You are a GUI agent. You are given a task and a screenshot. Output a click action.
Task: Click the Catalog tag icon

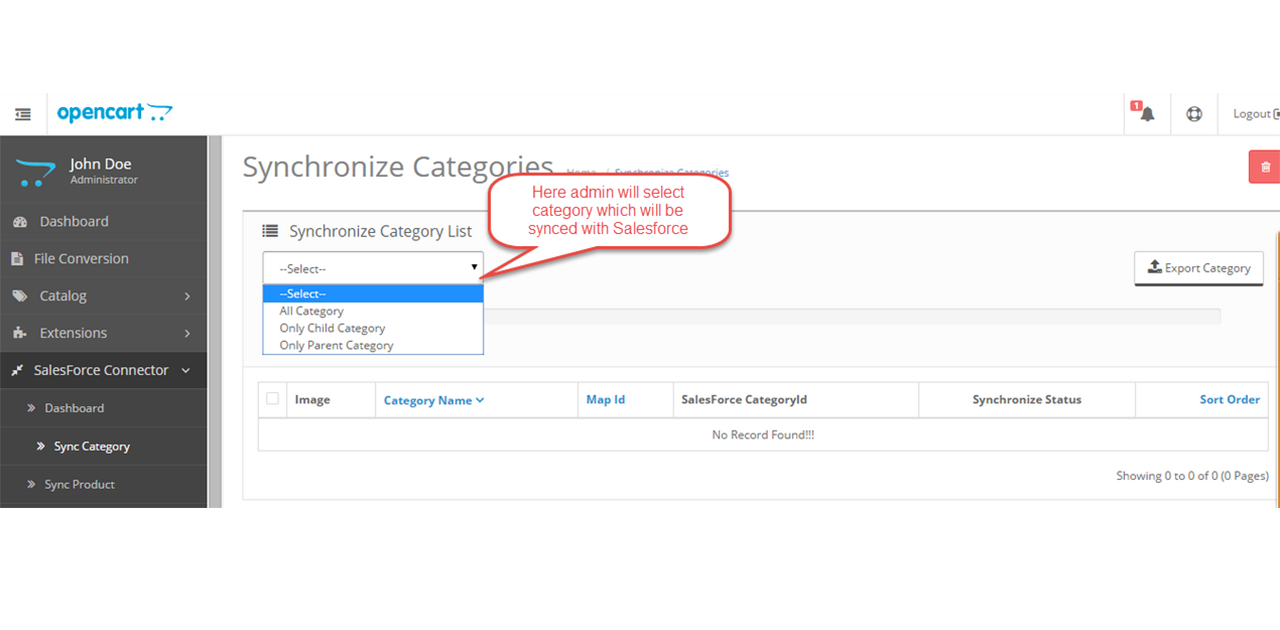(19, 296)
